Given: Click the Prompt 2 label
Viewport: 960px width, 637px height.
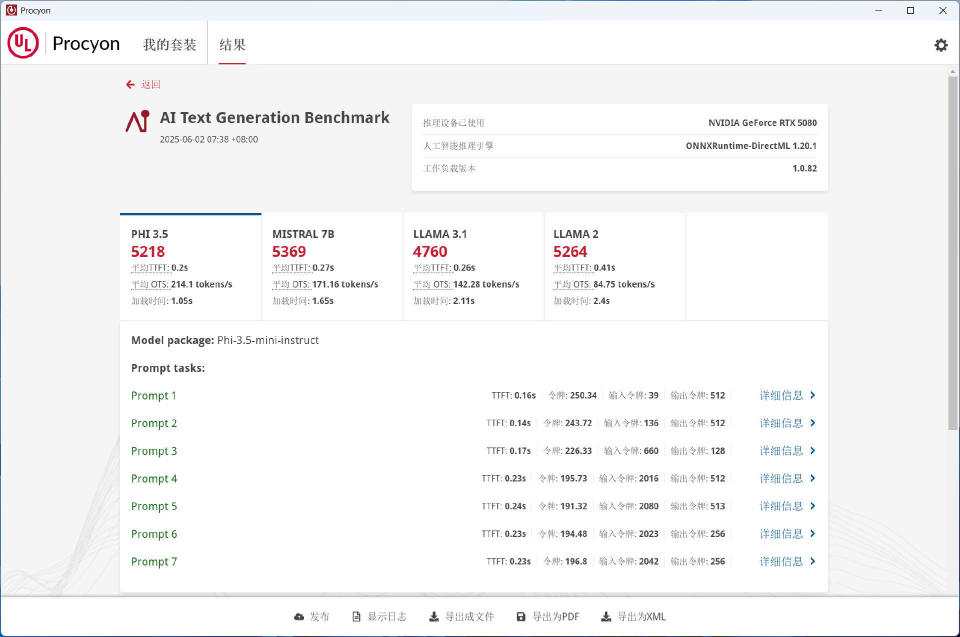Looking at the screenshot, I should [x=154, y=423].
